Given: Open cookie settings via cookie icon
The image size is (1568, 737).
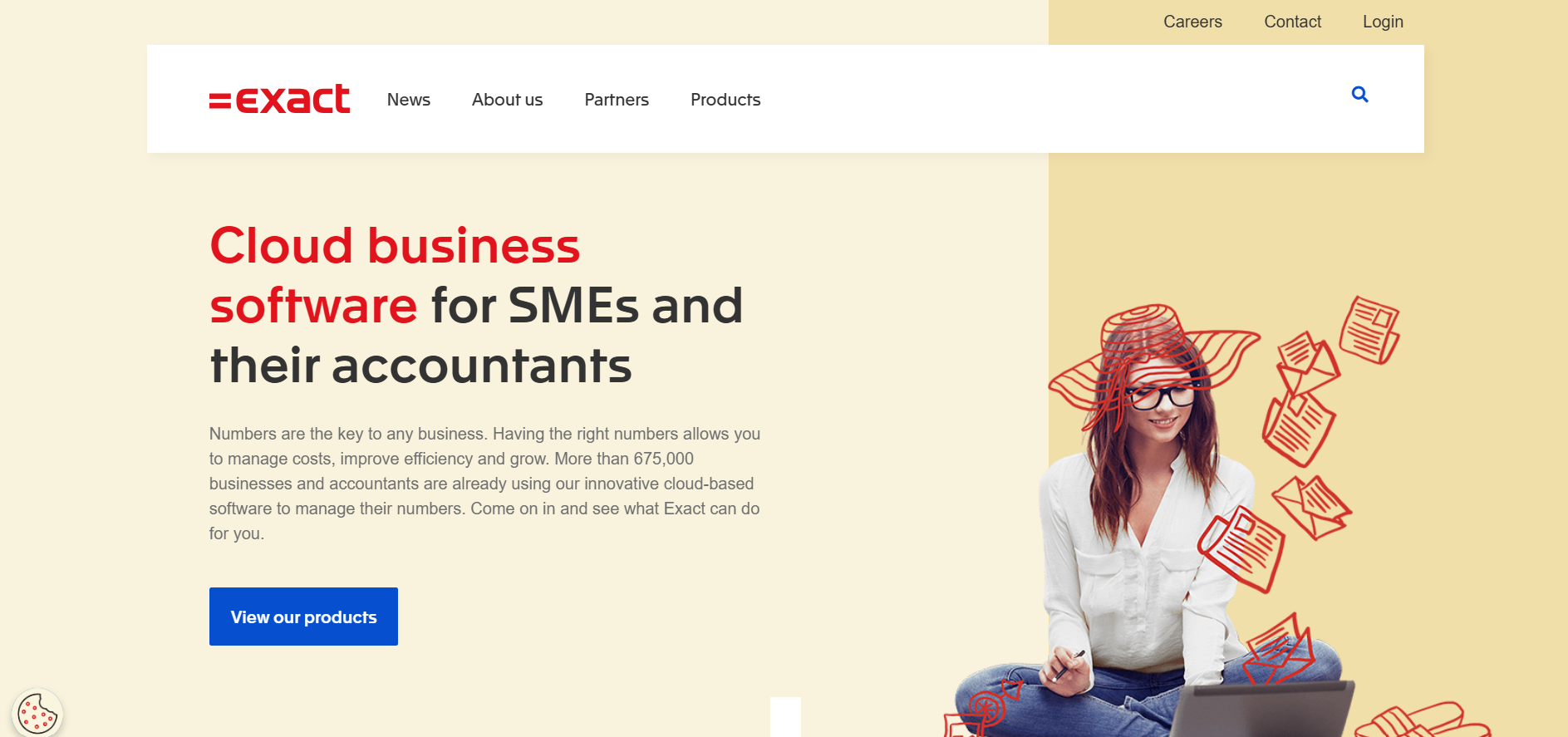Looking at the screenshot, I should click(37, 713).
